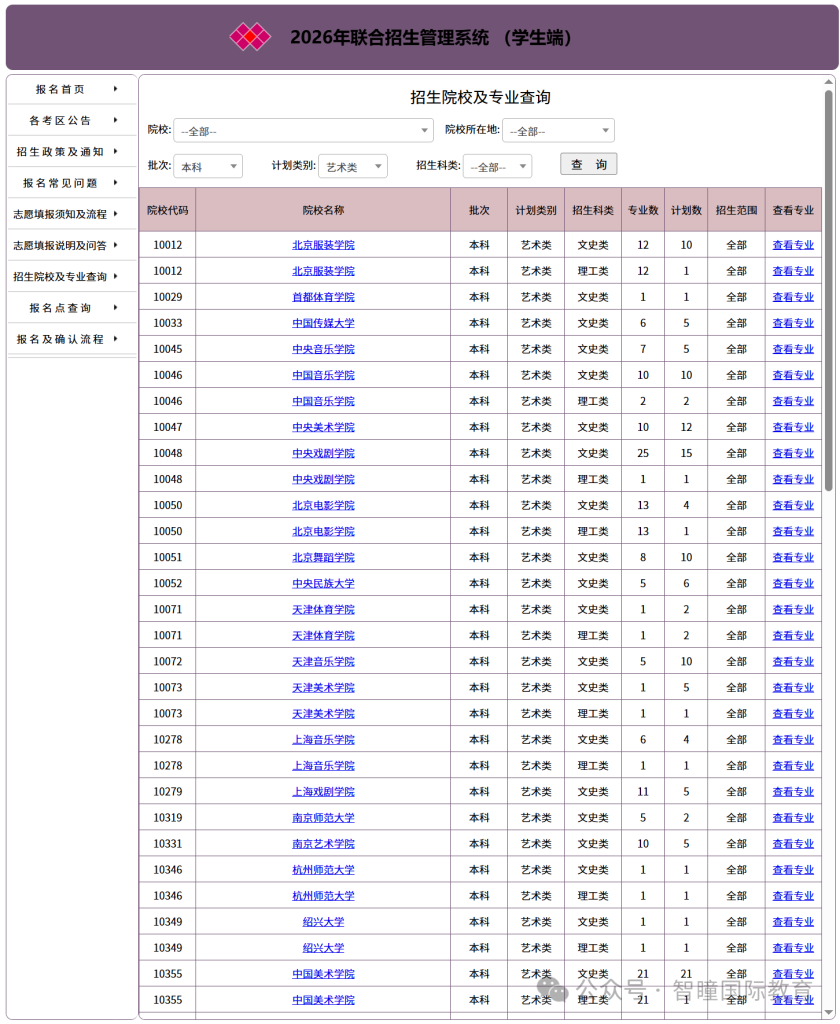Click the 招生范围 column header
This screenshot has height=1024, width=840.
point(736,210)
